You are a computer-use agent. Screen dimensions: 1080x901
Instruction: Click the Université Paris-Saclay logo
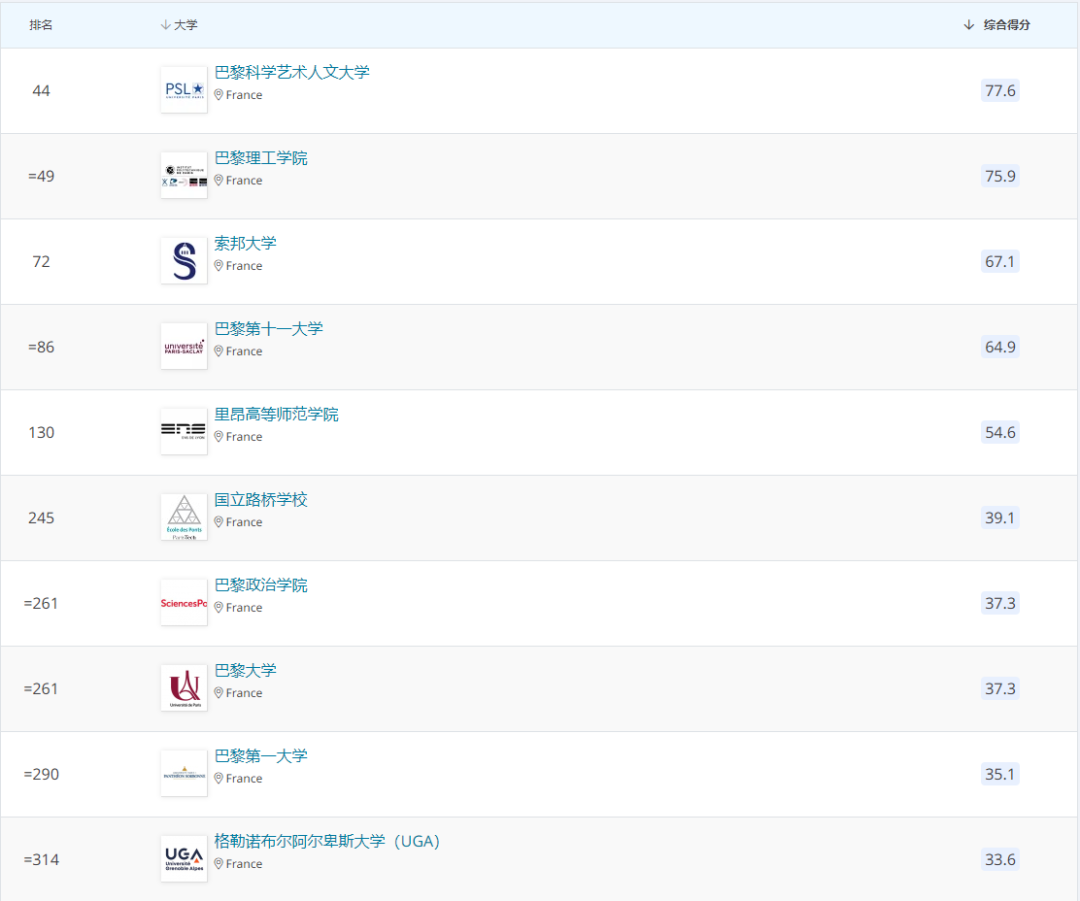[x=184, y=347]
